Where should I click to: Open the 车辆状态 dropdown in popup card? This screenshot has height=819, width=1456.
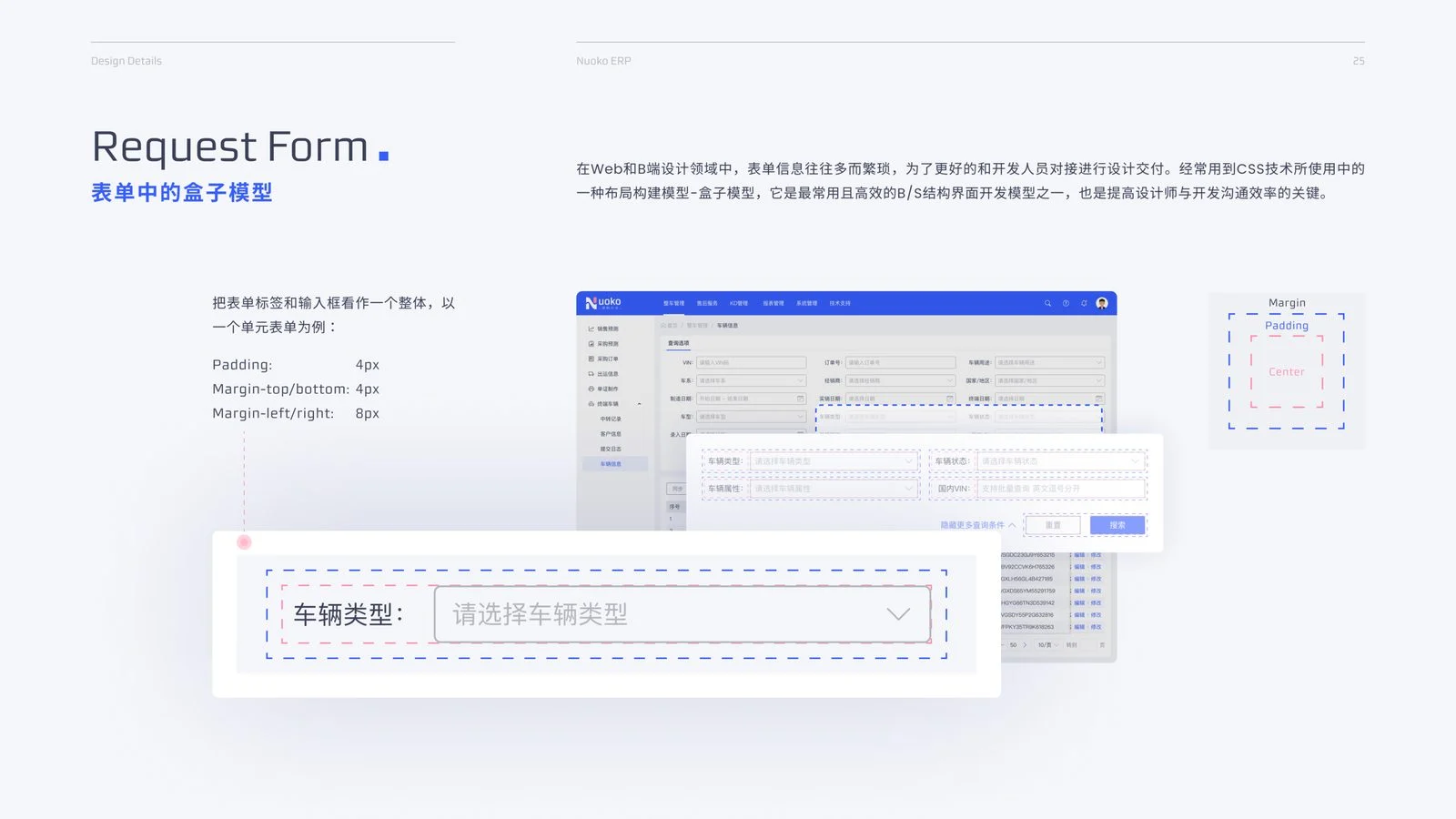coord(1060,461)
